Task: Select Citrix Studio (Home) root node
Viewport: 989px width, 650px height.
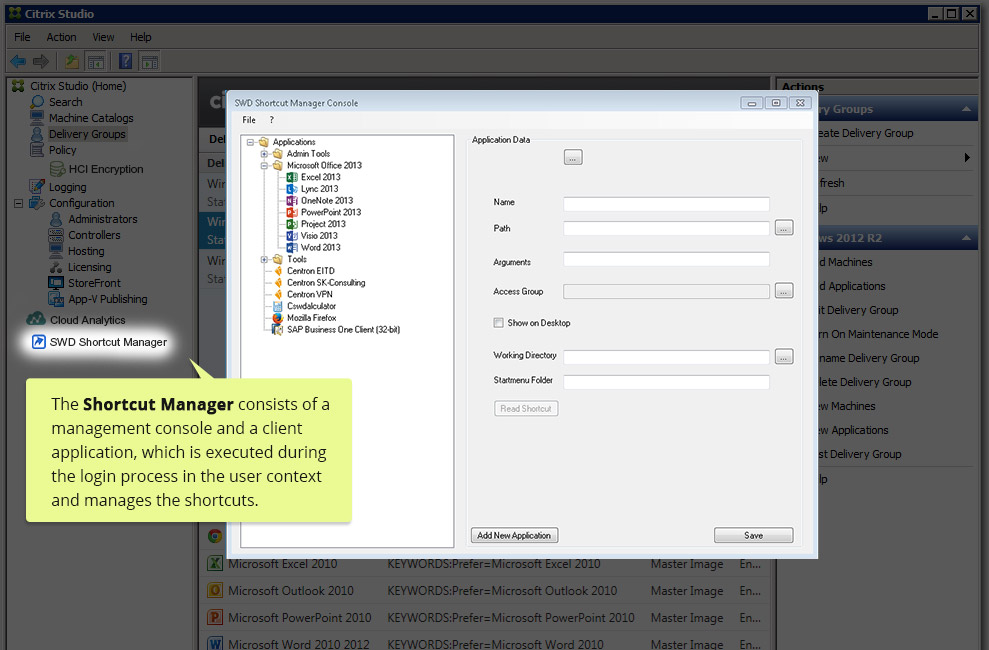Action: (78, 86)
